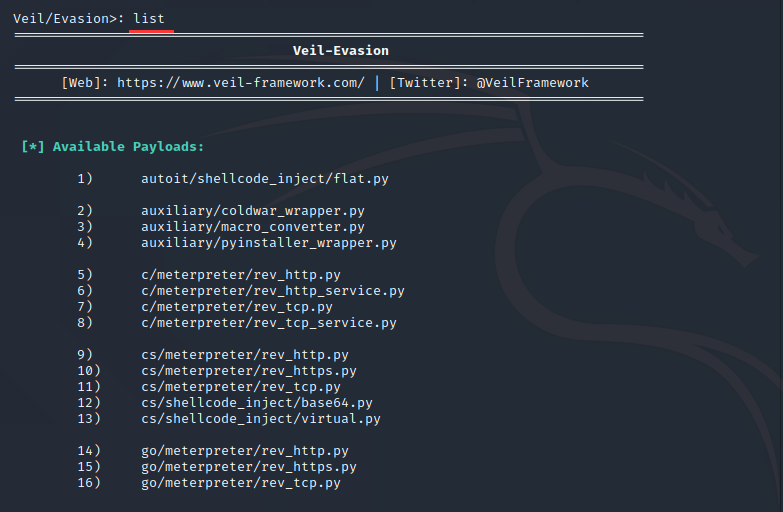Click the Veil framework website URL
Screen dimensions: 783x512
click(240, 83)
